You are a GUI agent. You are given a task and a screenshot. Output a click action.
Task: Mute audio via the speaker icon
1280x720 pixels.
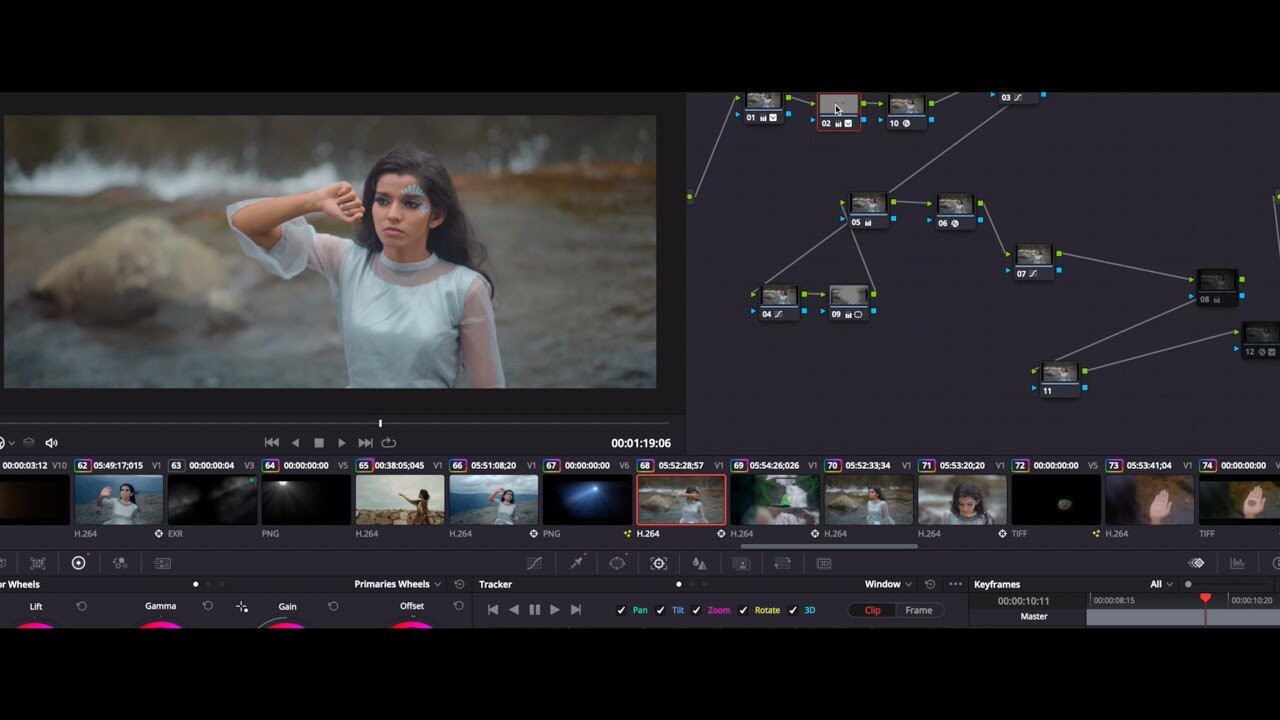point(50,442)
